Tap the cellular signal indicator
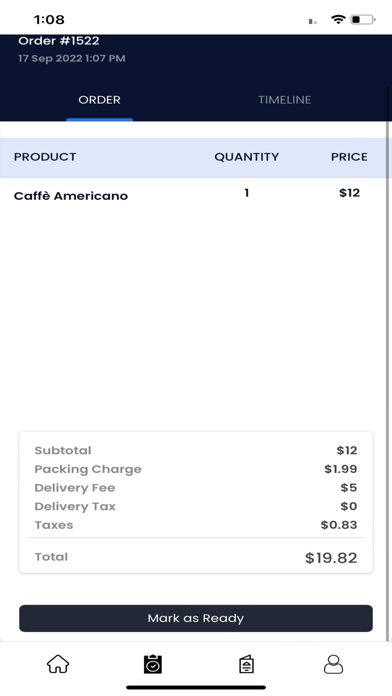This screenshot has height=696, width=392. (313, 21)
